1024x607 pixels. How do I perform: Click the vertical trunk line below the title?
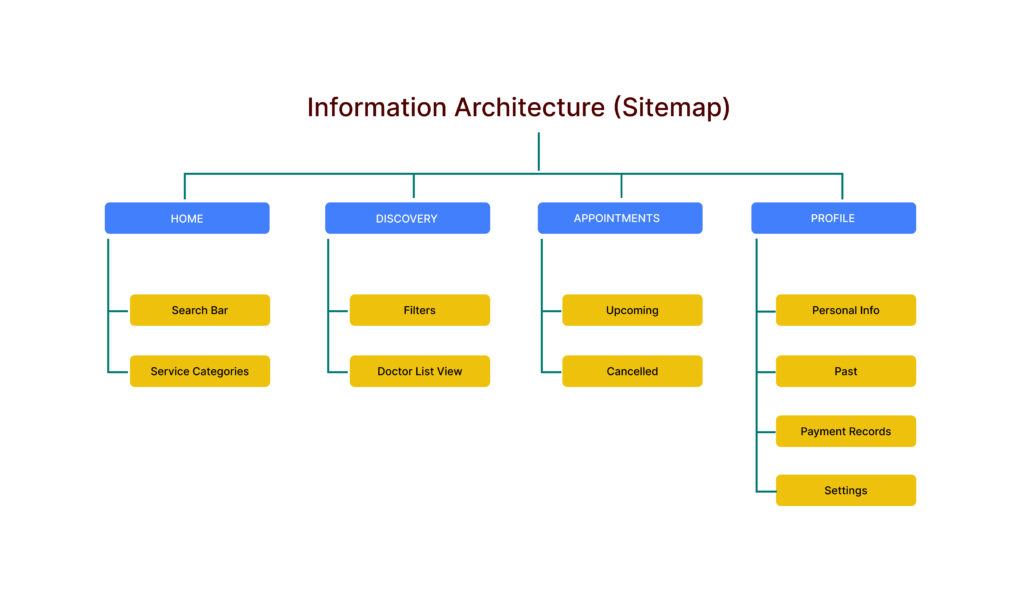[x=538, y=152]
